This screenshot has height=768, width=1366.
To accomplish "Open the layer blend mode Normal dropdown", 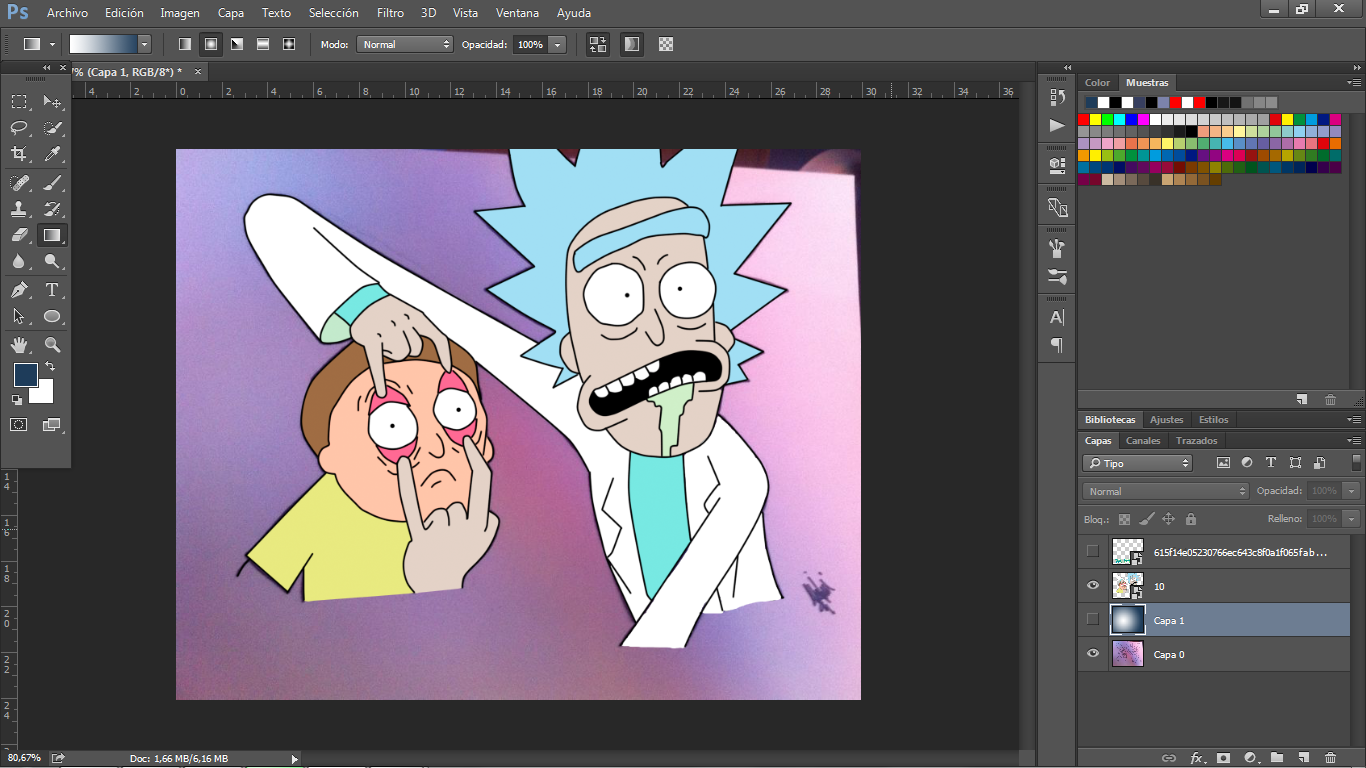I will pyautogui.click(x=1166, y=491).
